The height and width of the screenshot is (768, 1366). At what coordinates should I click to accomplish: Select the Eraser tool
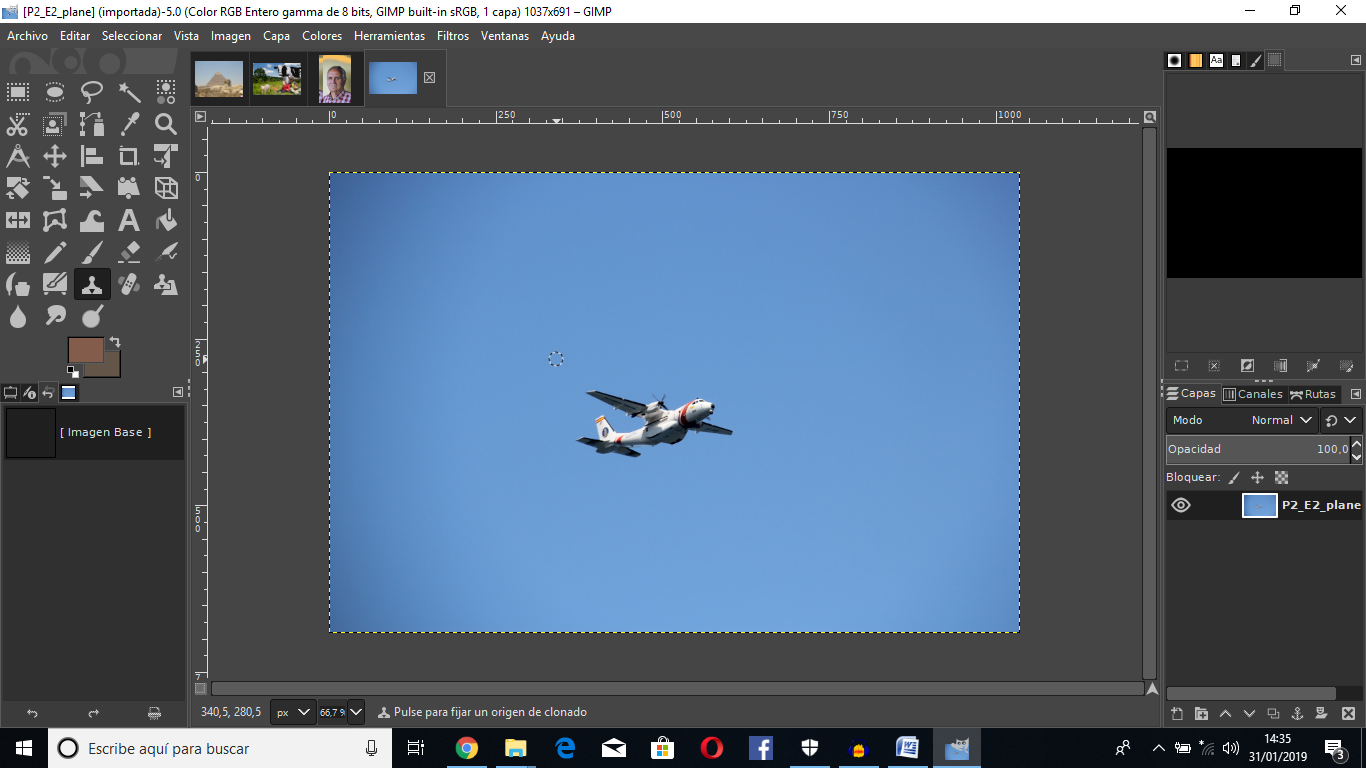point(129,253)
